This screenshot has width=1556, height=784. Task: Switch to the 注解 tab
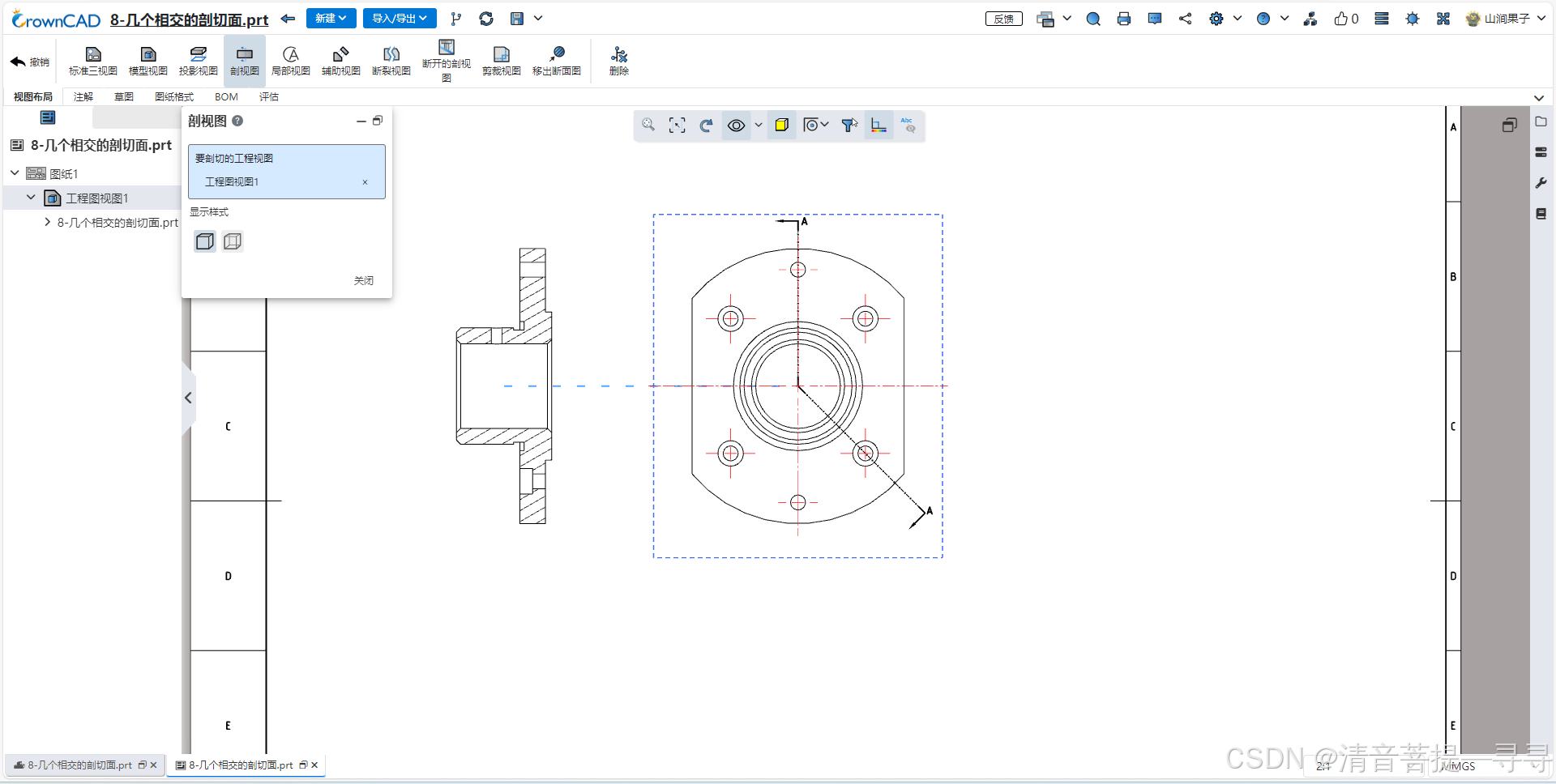click(83, 96)
